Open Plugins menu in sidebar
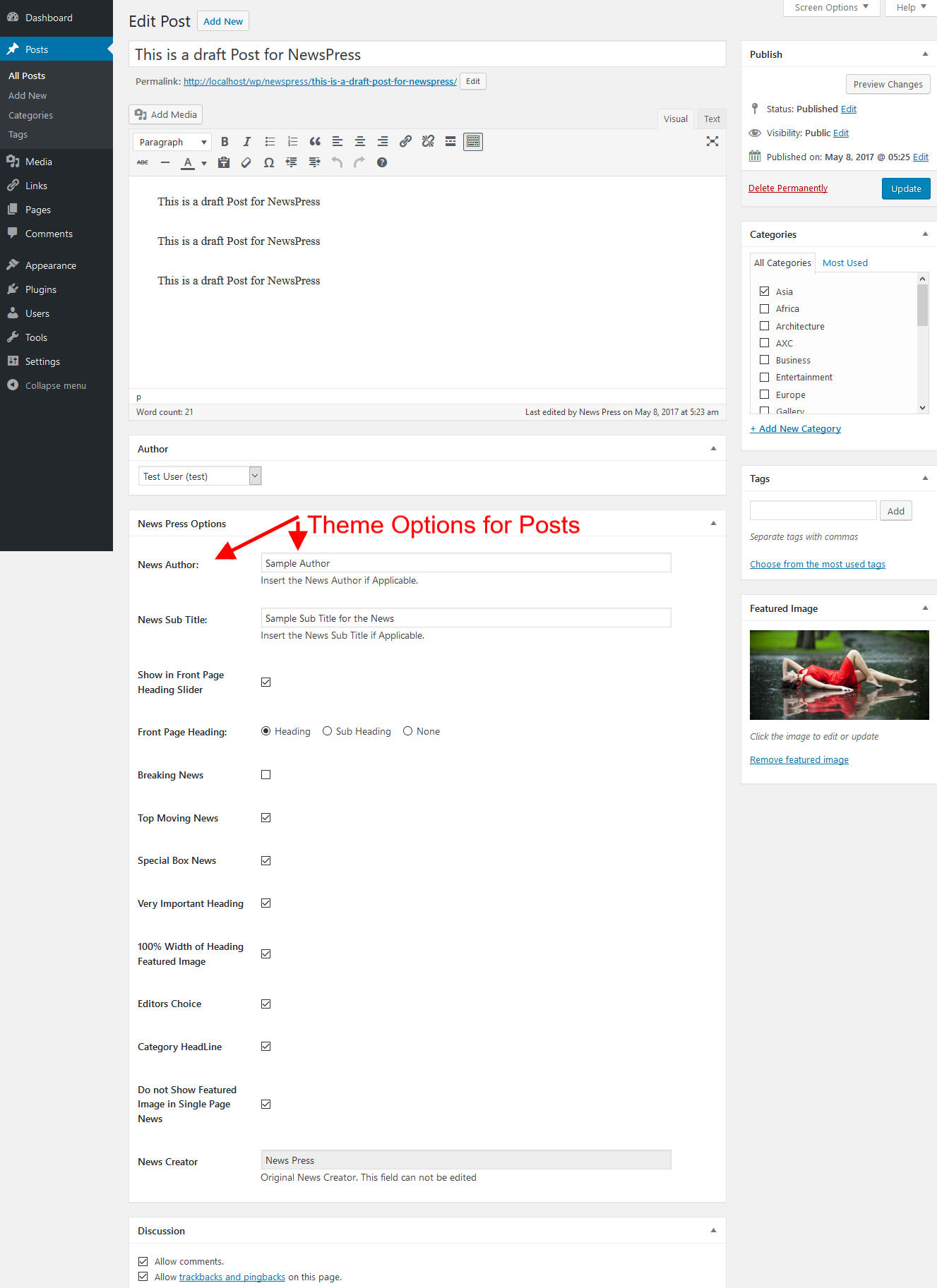 (x=41, y=289)
